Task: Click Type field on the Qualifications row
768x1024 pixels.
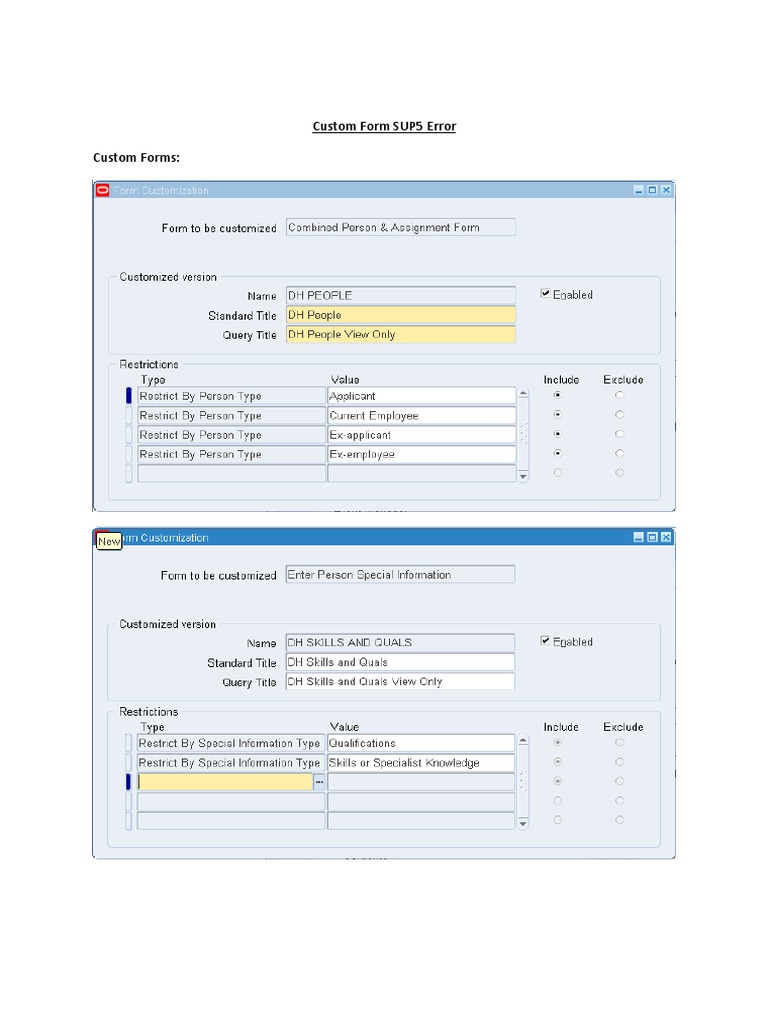Action: [231, 743]
